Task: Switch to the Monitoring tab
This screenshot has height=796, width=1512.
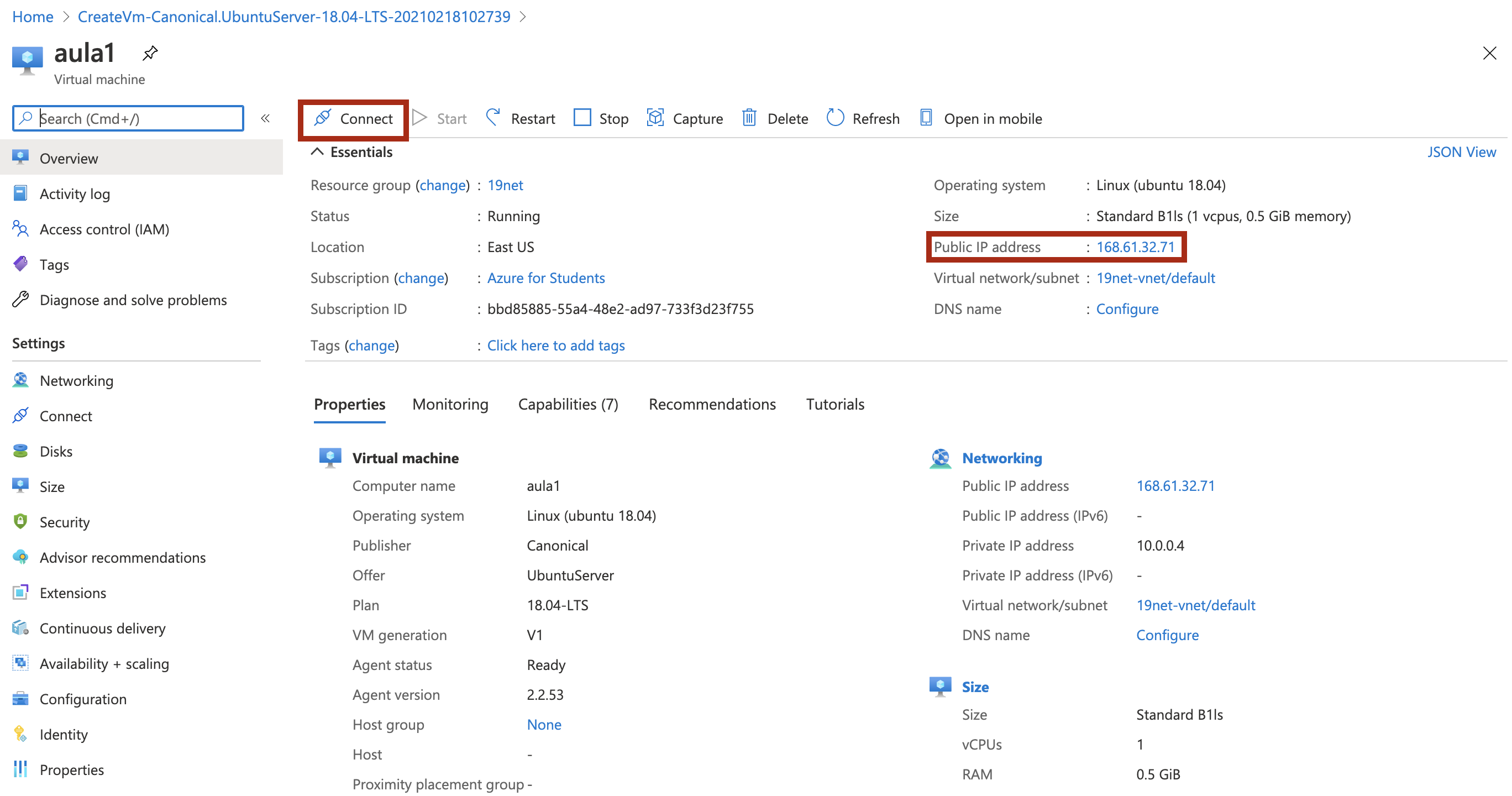Action: pyautogui.click(x=450, y=404)
